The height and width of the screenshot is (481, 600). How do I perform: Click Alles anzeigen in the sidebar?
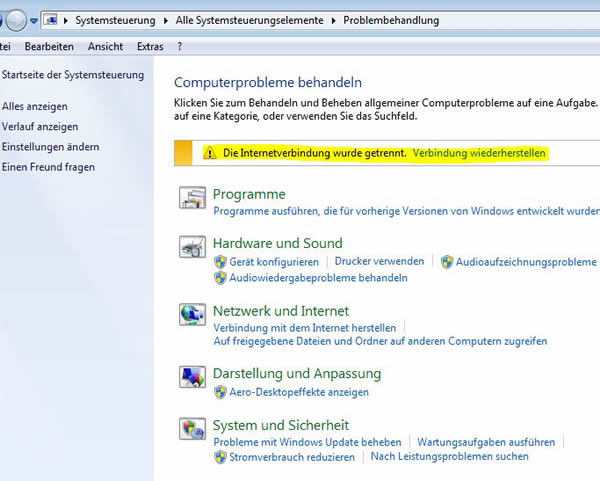pos(34,106)
